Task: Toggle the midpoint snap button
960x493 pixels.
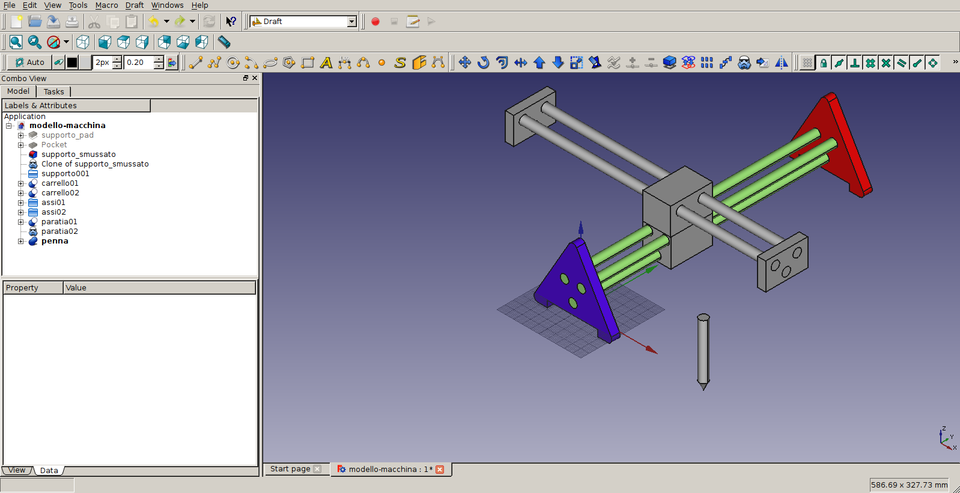Action: [x=839, y=62]
